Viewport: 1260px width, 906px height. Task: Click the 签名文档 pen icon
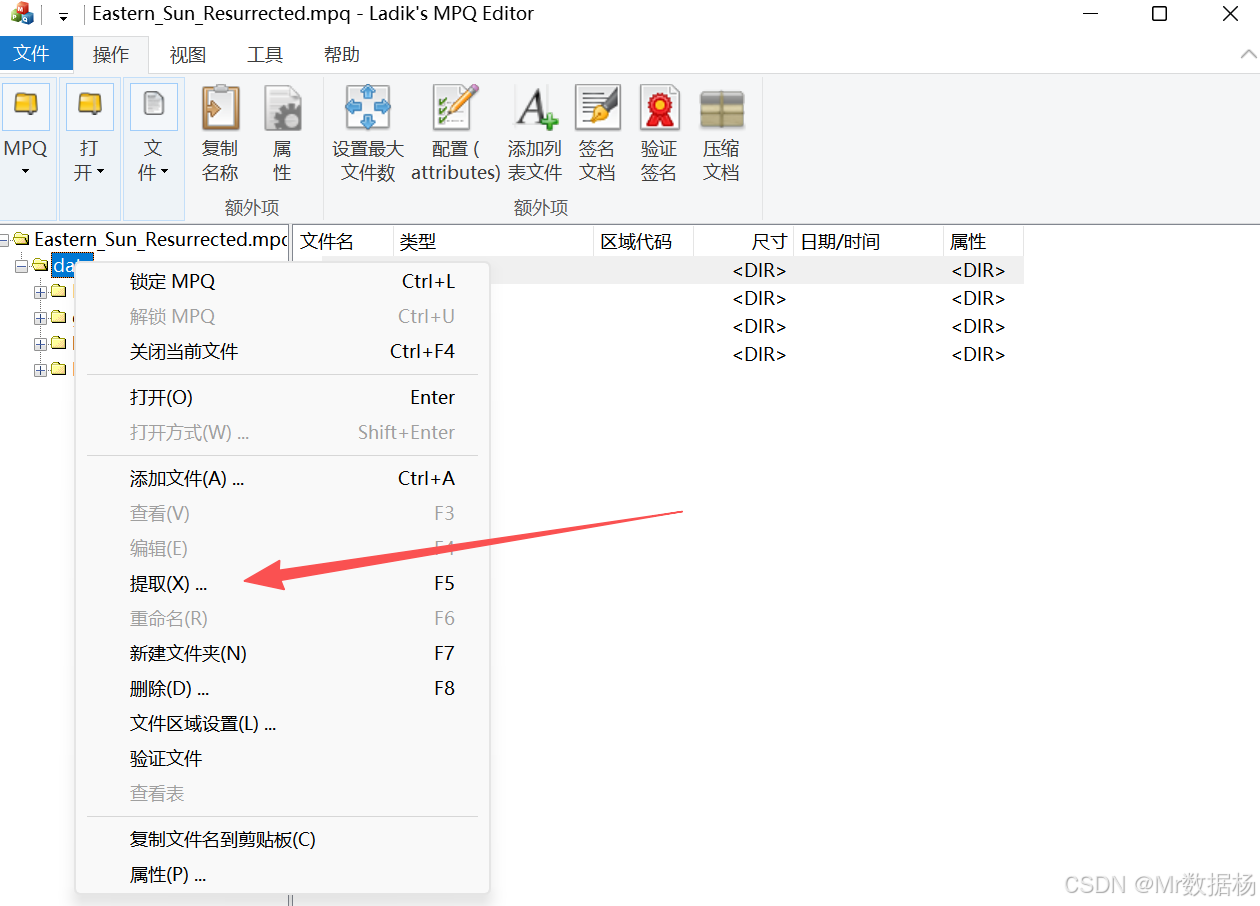point(597,107)
